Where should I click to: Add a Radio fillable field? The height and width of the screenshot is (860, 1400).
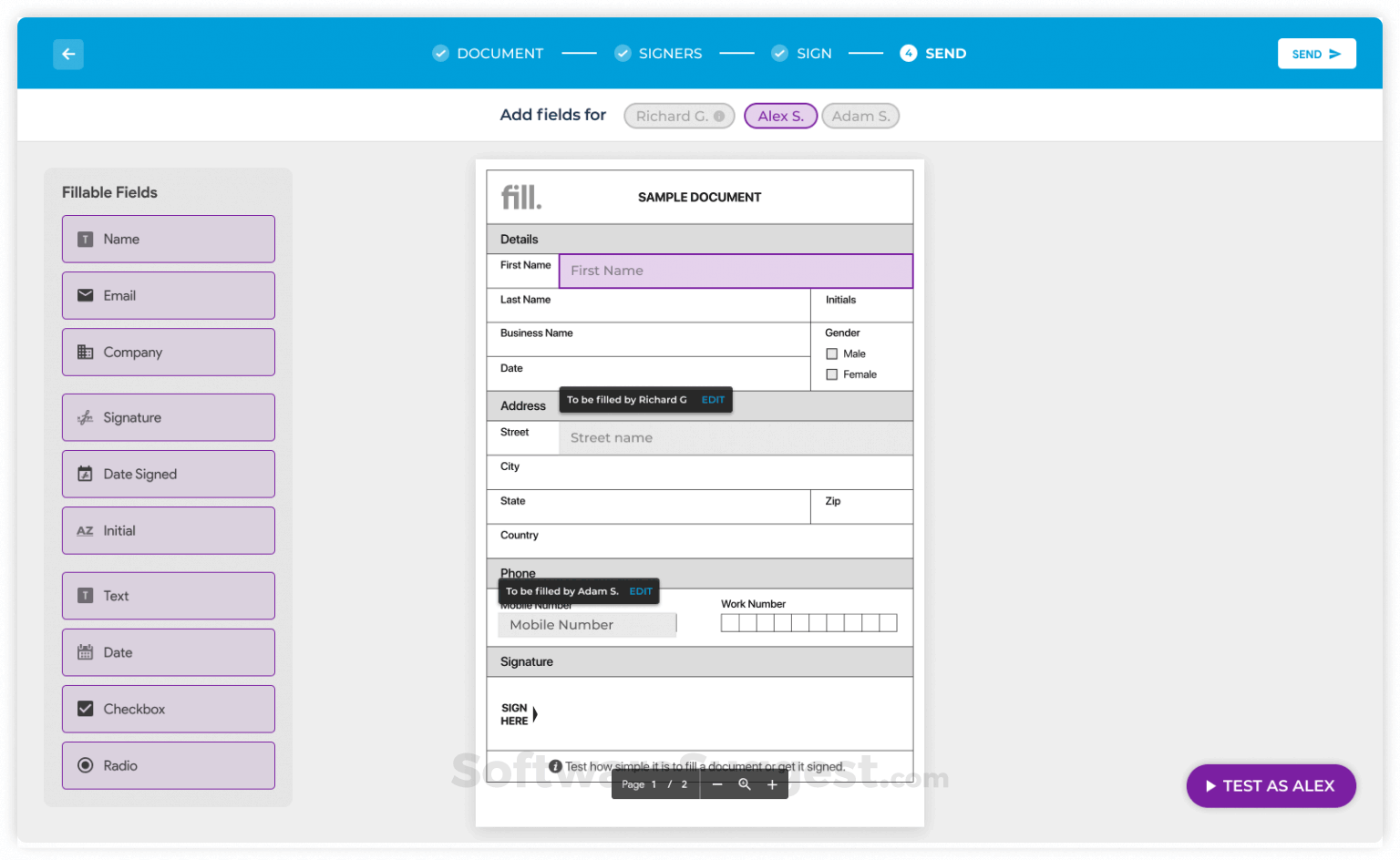[169, 765]
